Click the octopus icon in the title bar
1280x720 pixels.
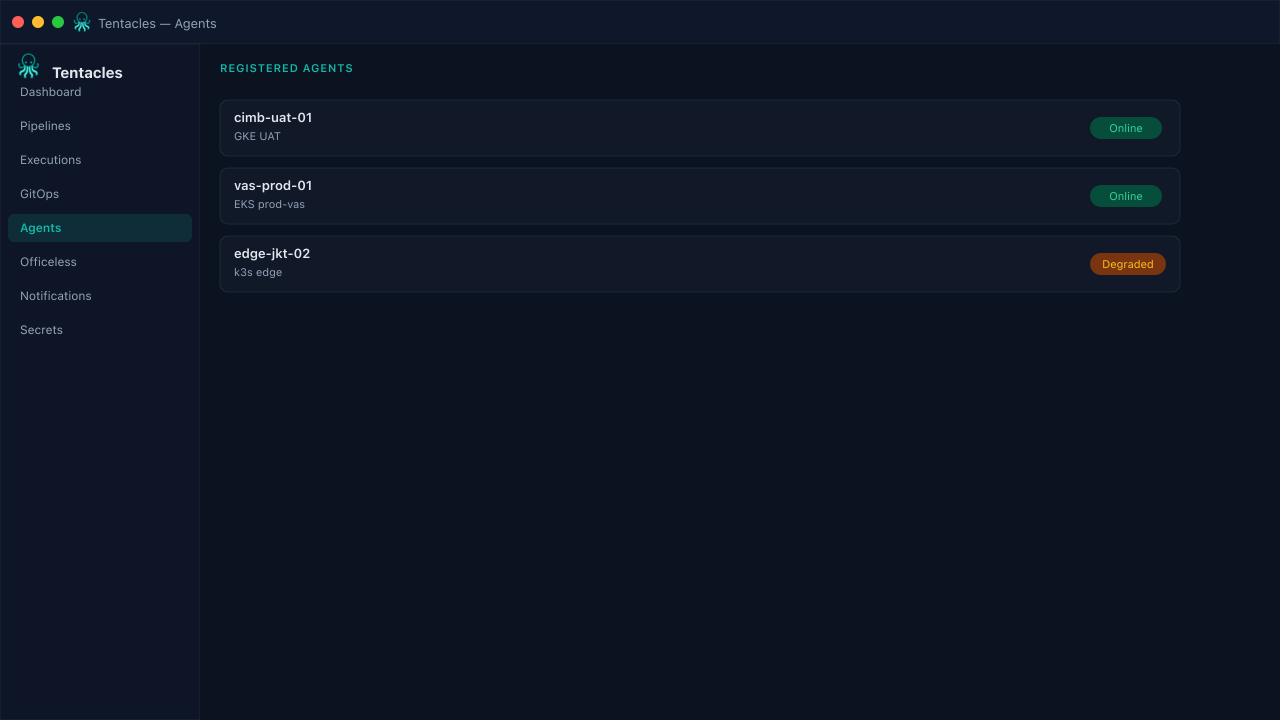82,22
